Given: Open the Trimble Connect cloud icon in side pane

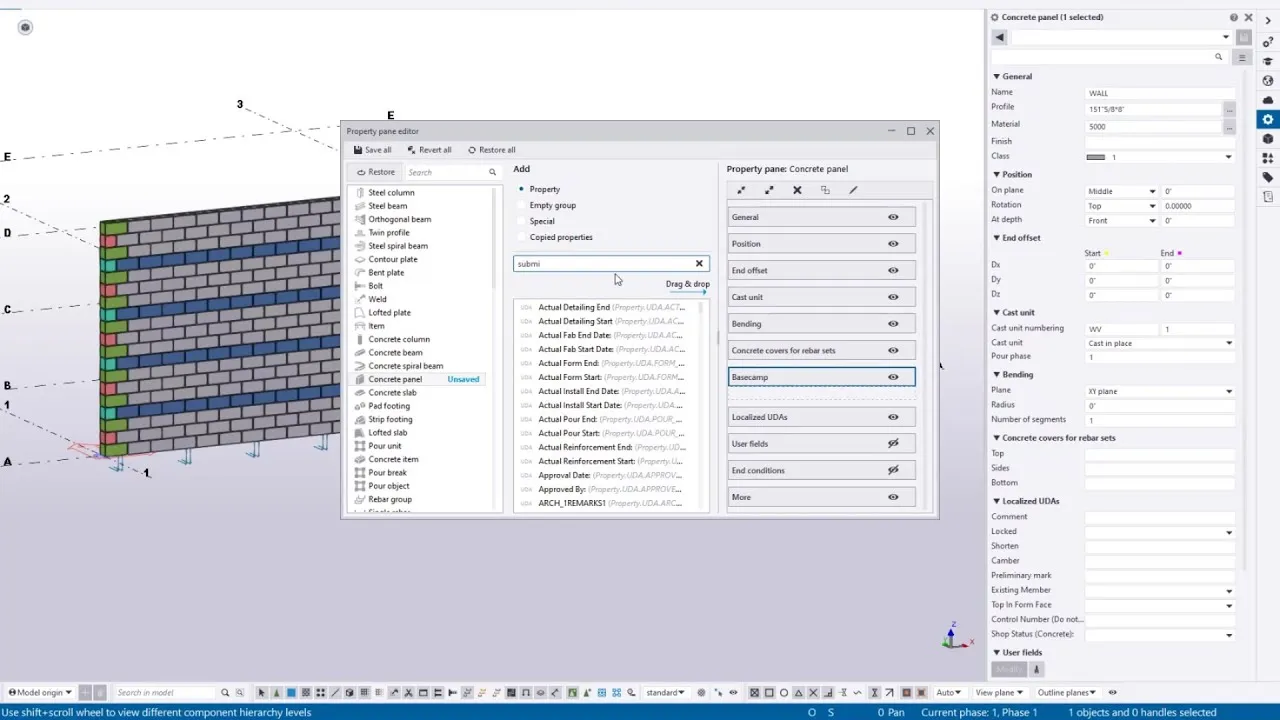Looking at the screenshot, I should (x=1268, y=100).
